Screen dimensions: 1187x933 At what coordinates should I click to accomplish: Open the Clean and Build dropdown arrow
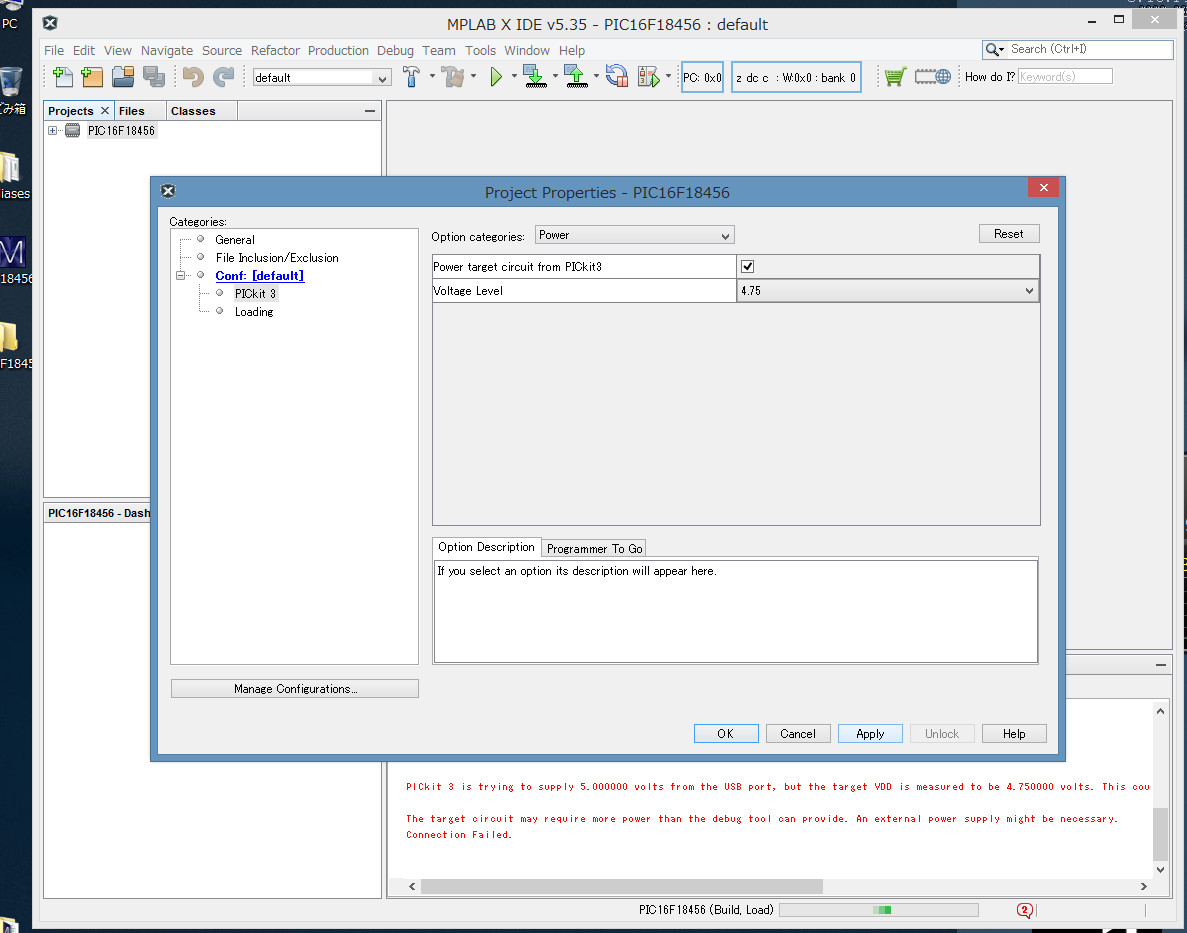[x=473, y=76]
